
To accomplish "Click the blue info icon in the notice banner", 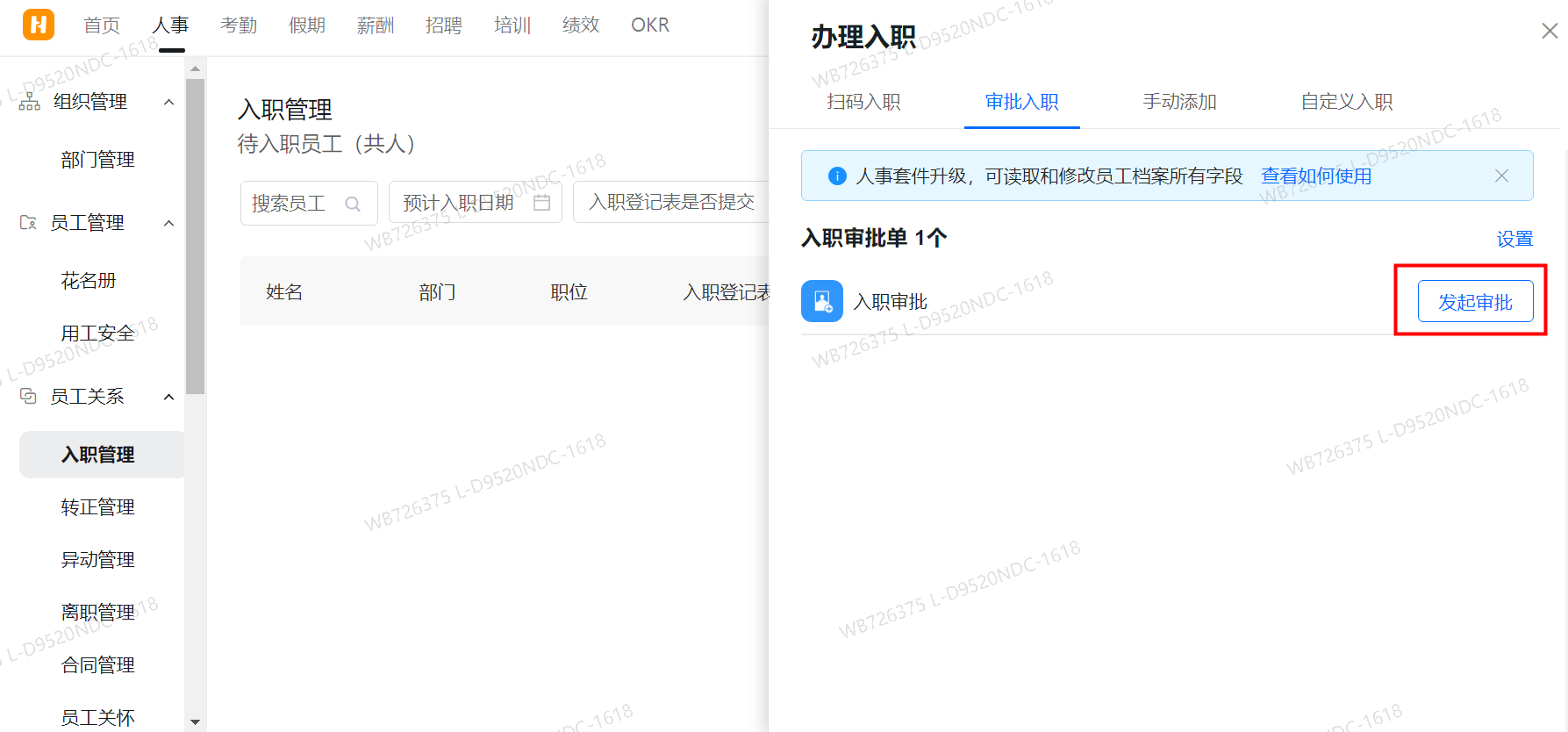I will click(837, 176).
